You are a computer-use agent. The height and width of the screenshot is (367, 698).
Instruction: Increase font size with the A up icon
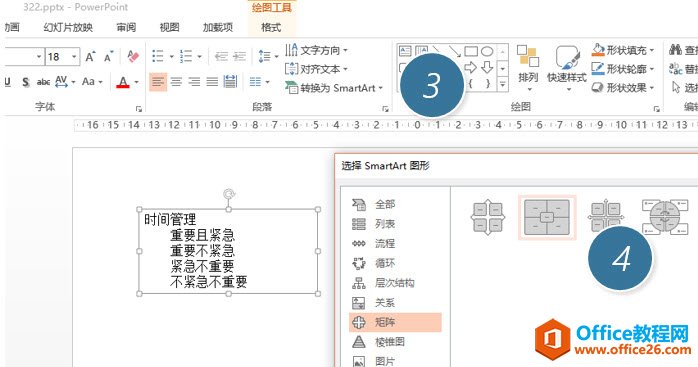90,57
